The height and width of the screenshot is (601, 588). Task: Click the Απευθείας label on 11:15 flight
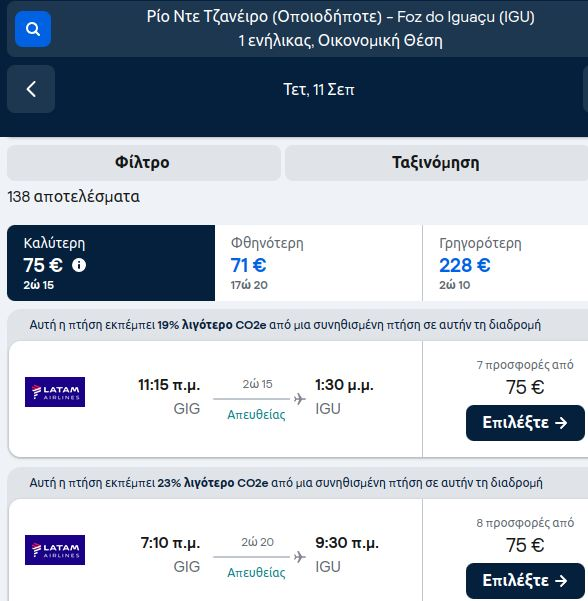tap(256, 415)
